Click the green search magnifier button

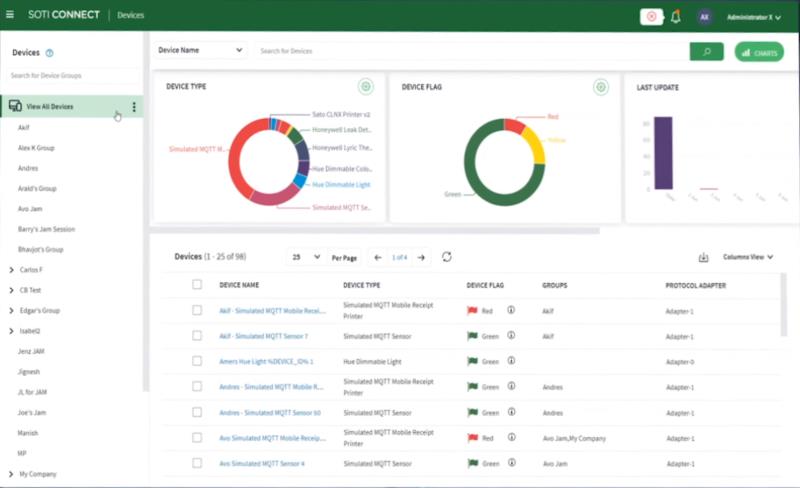click(706, 51)
